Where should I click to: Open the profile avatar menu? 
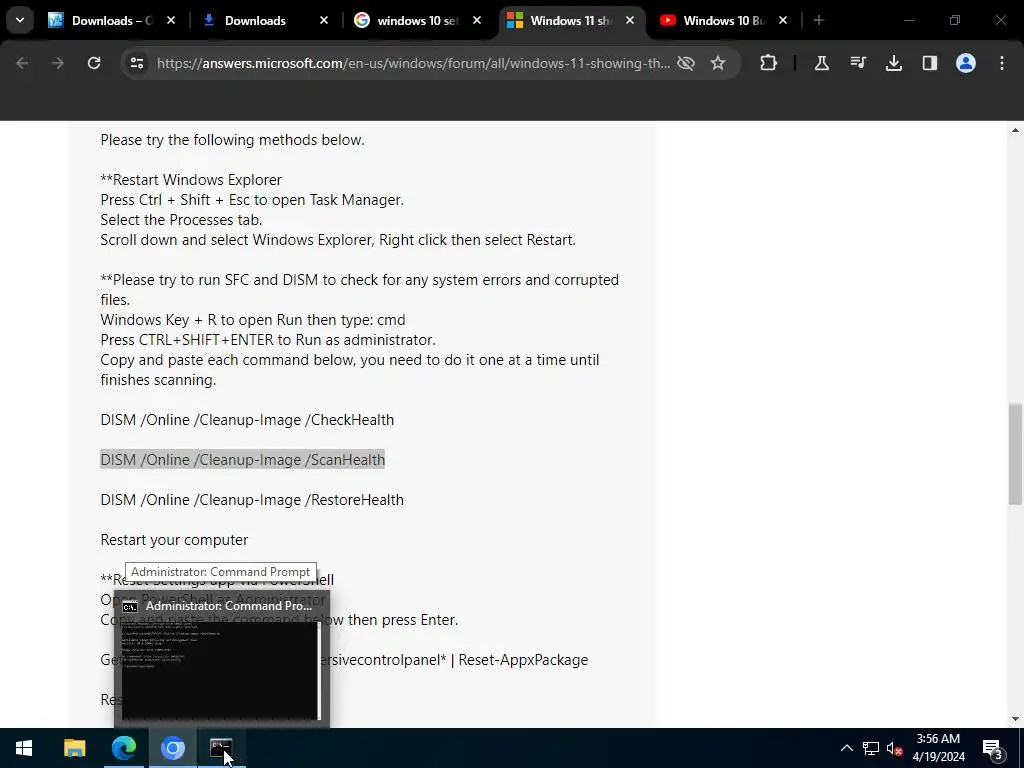[x=966, y=63]
